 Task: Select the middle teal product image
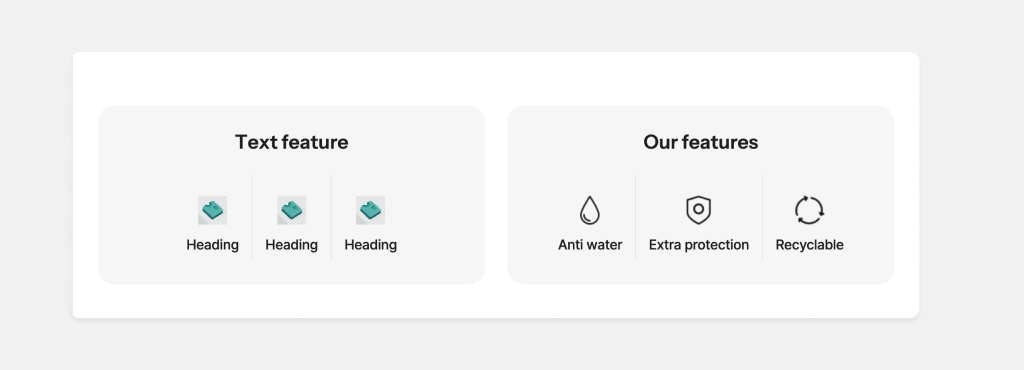(x=291, y=210)
